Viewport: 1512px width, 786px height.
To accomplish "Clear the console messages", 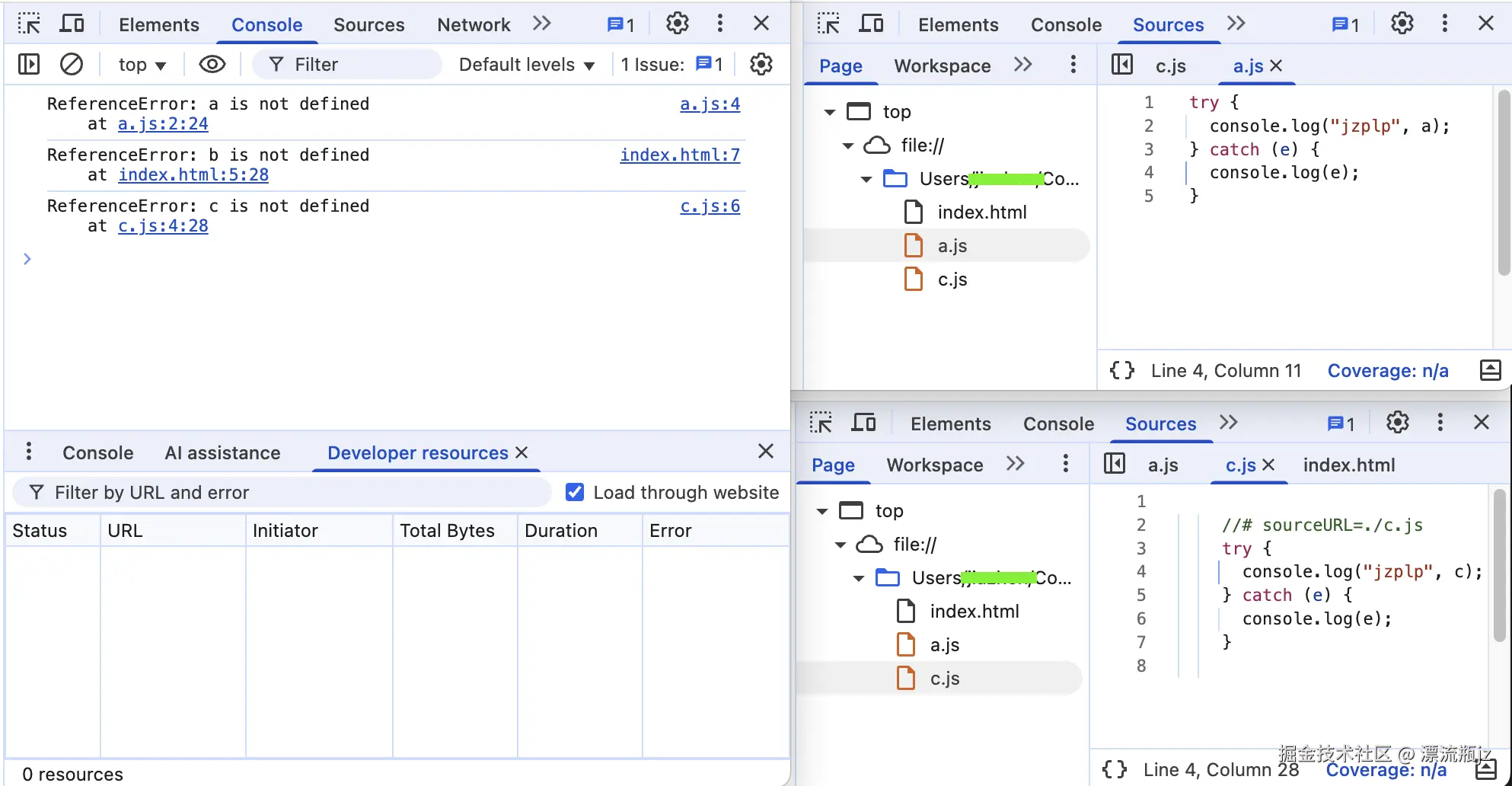I will tap(72, 64).
